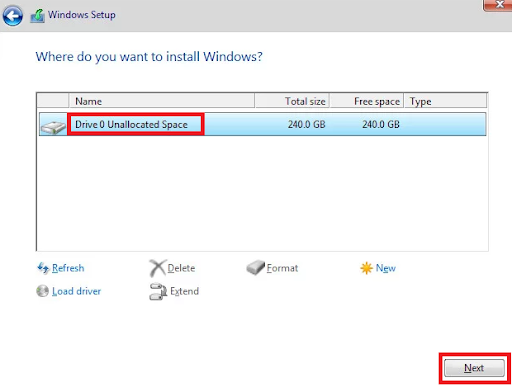
Task: Click the Total size column header
Action: [292, 101]
